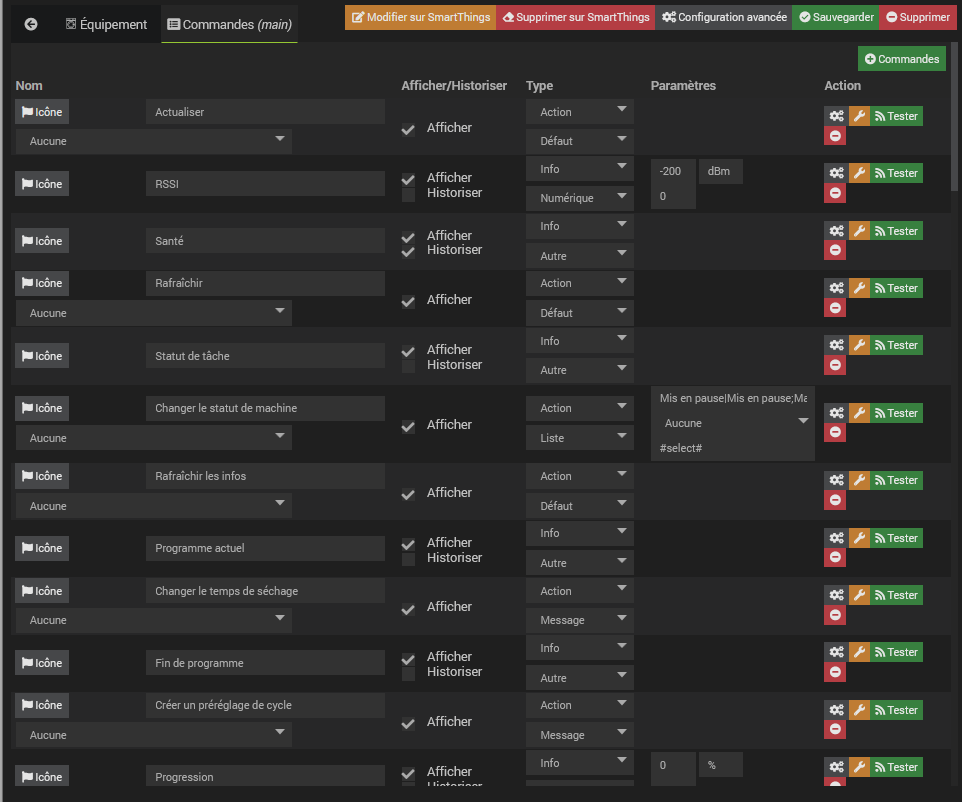Delete Changer le temps de séchage command
The image size is (962, 802).
click(835, 615)
